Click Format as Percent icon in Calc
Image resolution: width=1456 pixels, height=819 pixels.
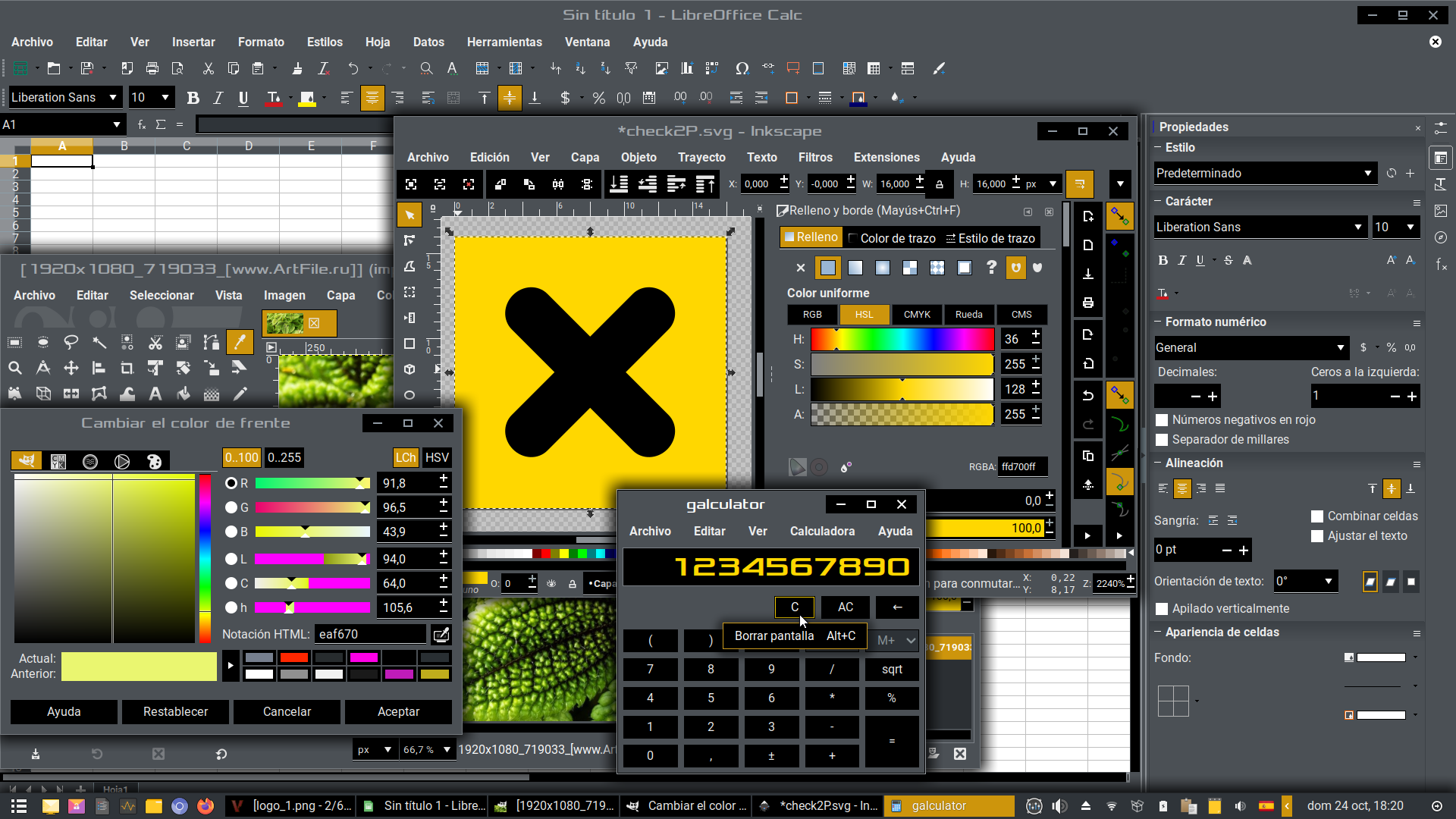point(598,98)
